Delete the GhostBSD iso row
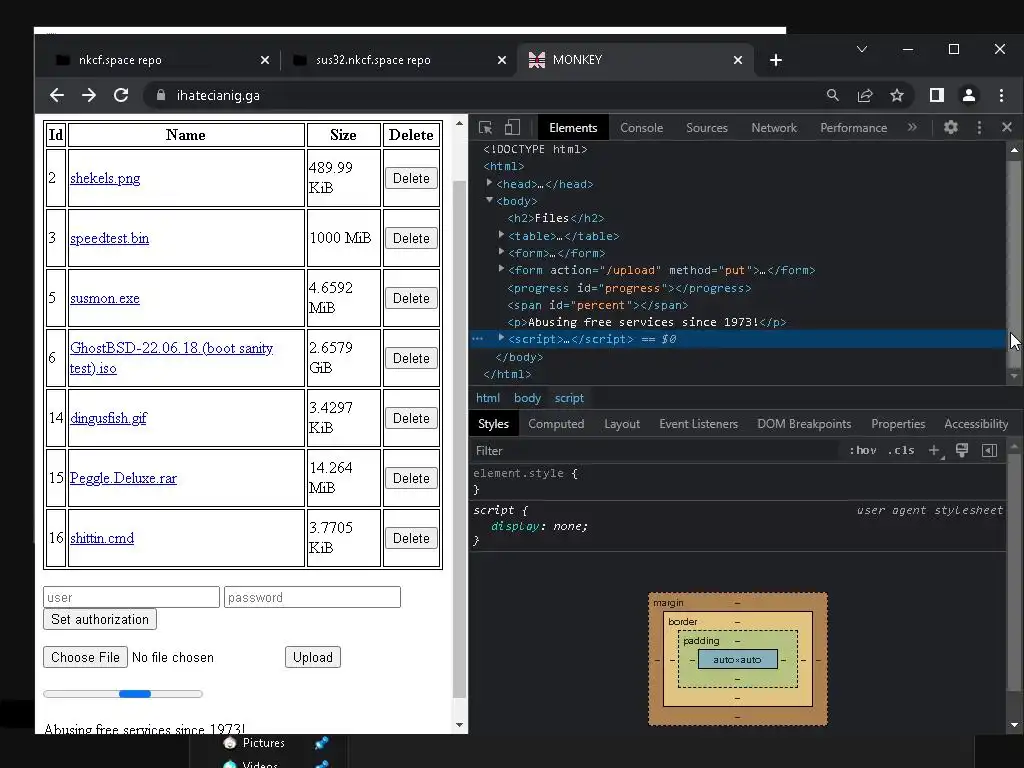The image size is (1024, 768). point(411,358)
